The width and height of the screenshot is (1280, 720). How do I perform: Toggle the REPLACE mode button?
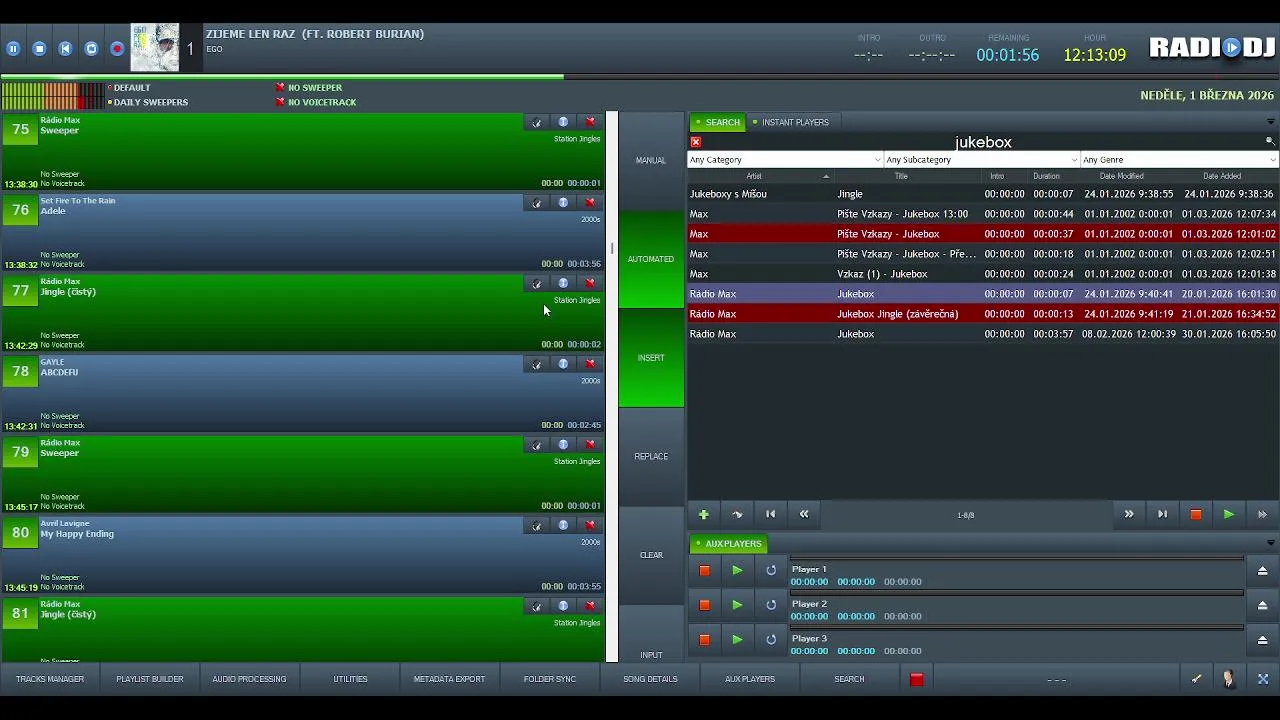coord(651,456)
